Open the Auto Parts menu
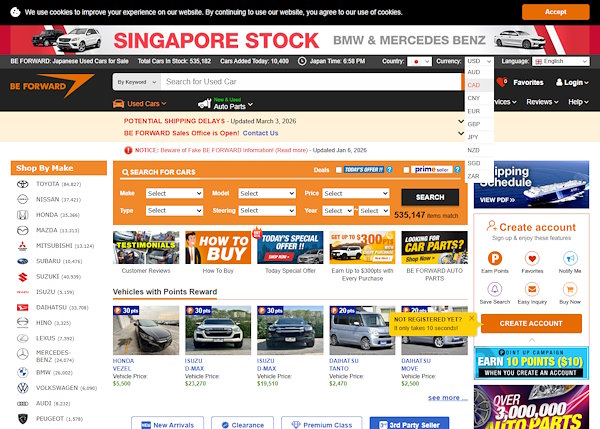Image resolution: width=600 pixels, height=429 pixels. coord(225,104)
